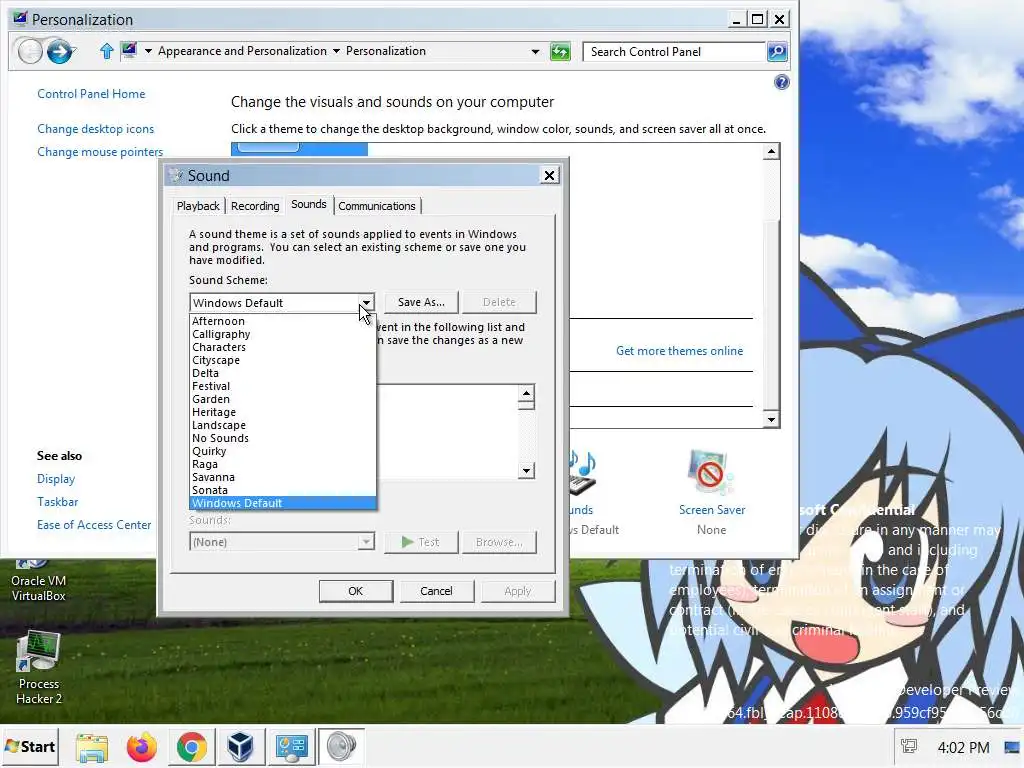This screenshot has height=768, width=1024.
Task: Select Garden sound scheme
Action: tap(282, 400)
